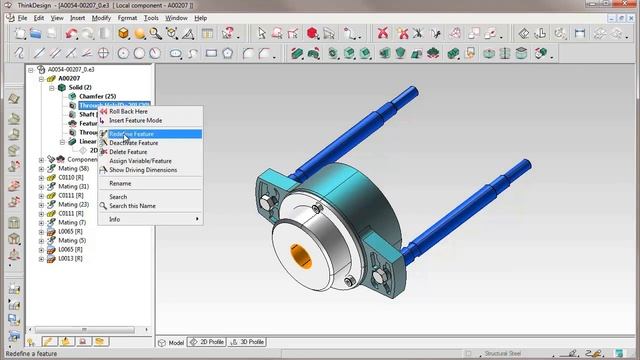Expand the Mating (23) node

coord(41,204)
